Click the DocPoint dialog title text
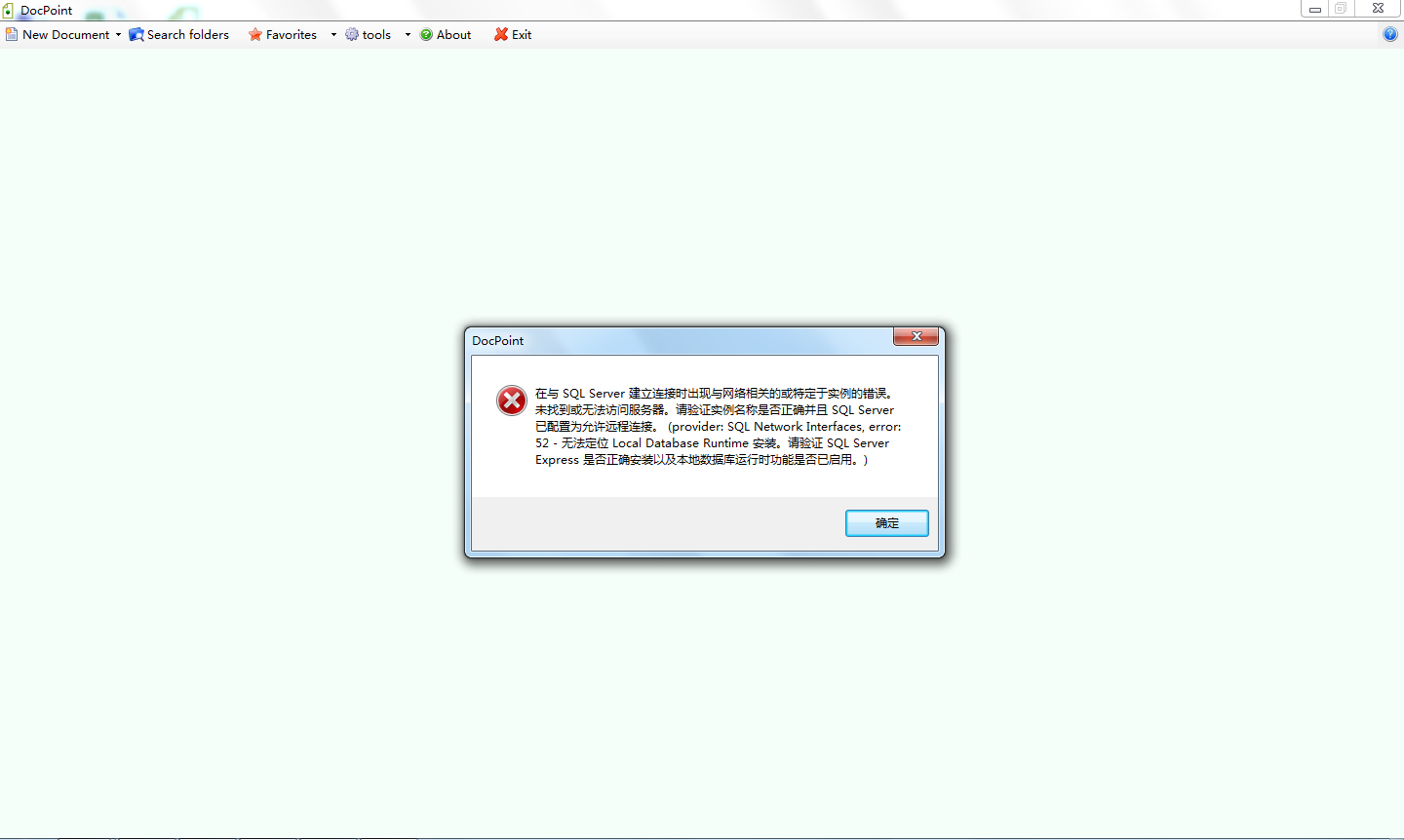 click(x=498, y=340)
